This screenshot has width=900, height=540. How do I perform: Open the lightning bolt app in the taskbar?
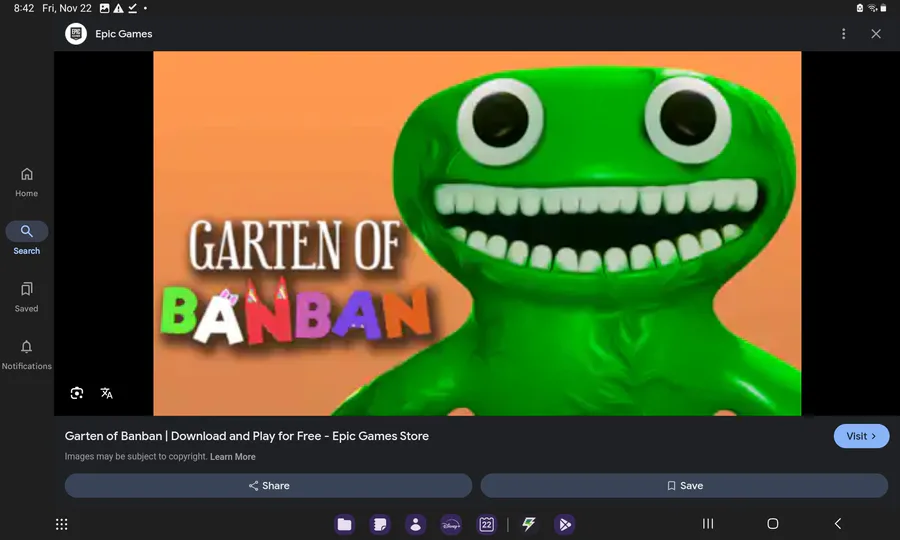[x=529, y=524]
